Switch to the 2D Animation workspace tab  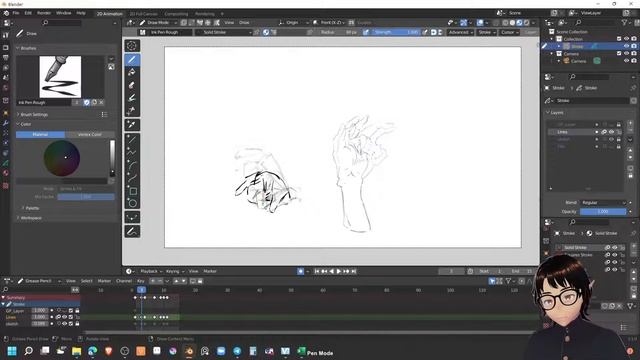pos(109,13)
